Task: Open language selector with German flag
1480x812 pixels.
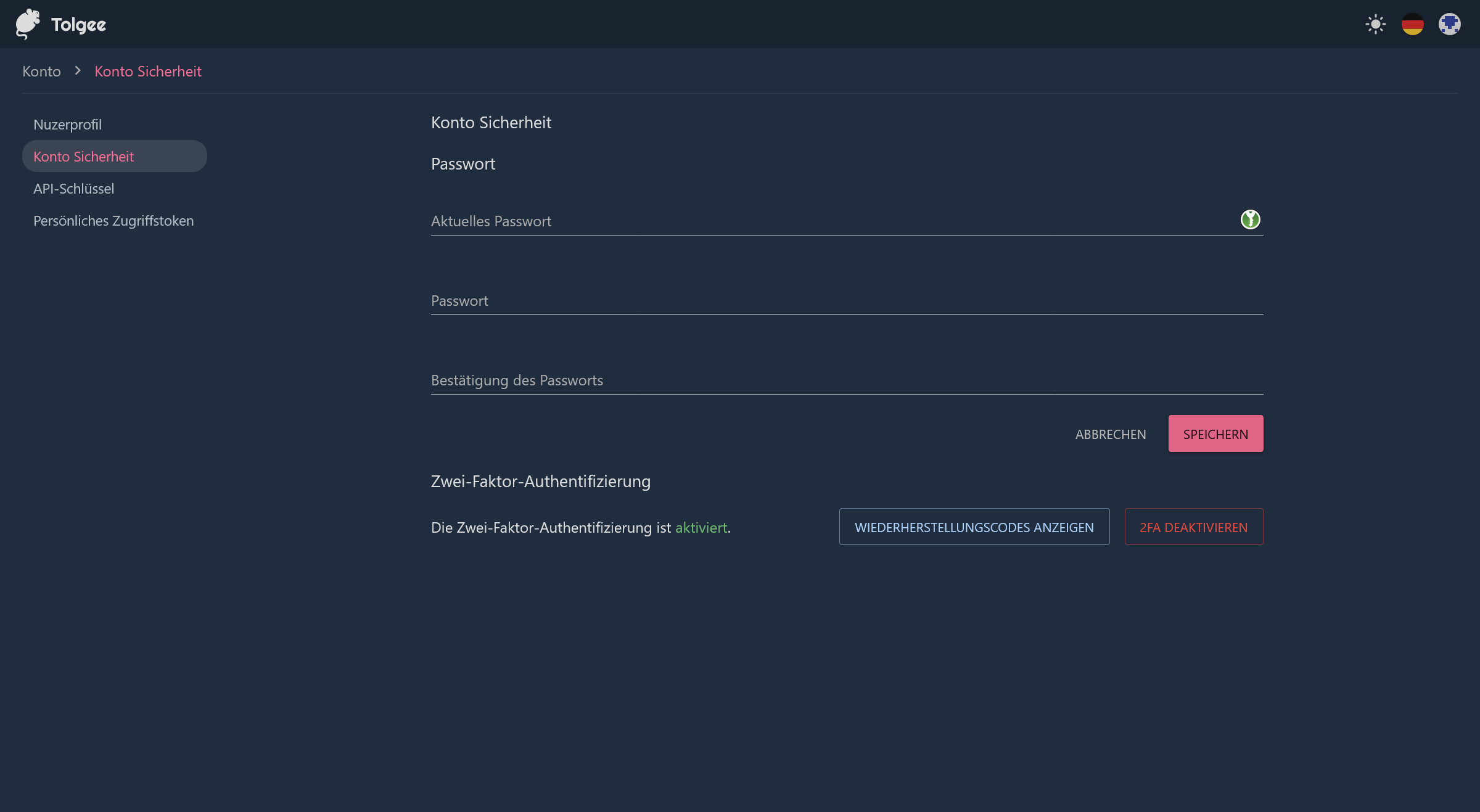Action: pos(1412,25)
